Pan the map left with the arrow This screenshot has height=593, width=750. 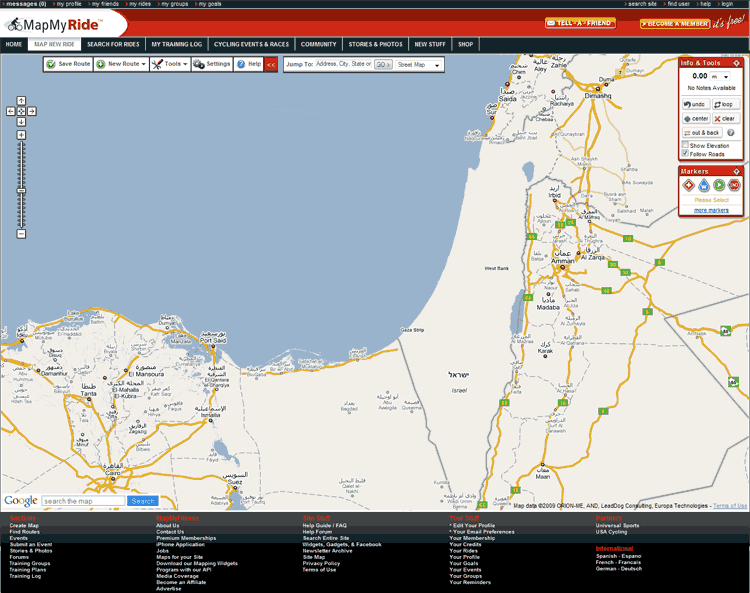11,111
